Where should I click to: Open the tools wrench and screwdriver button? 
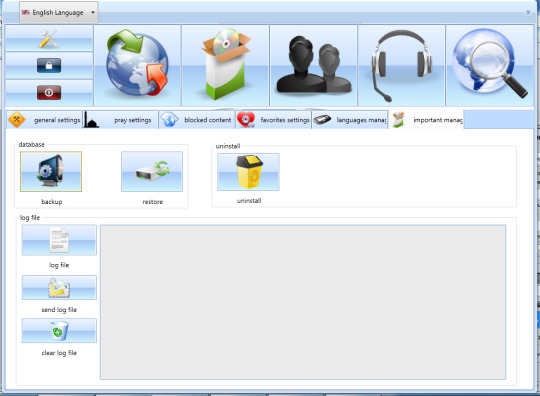tap(49, 38)
